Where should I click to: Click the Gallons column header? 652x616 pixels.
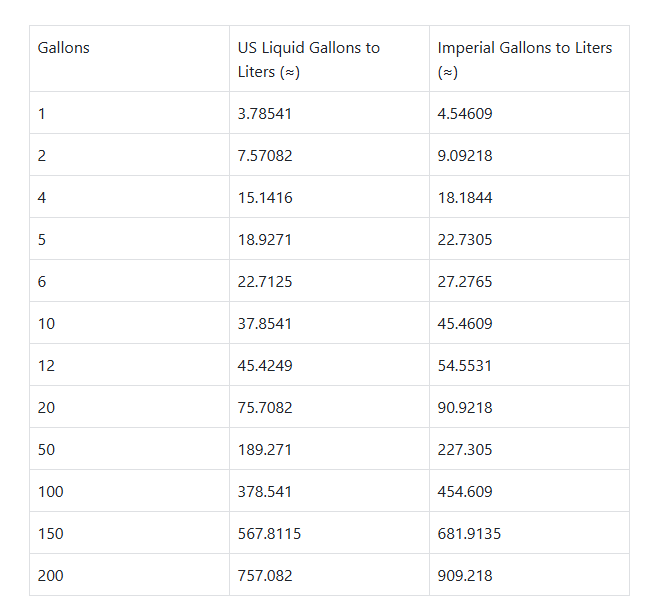pyautogui.click(x=63, y=48)
